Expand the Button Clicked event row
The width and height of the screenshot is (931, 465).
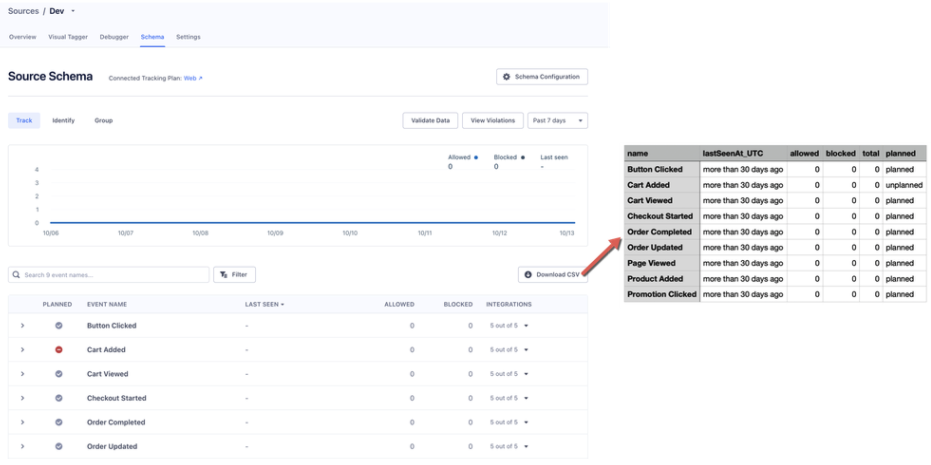pyautogui.click(x=21, y=326)
